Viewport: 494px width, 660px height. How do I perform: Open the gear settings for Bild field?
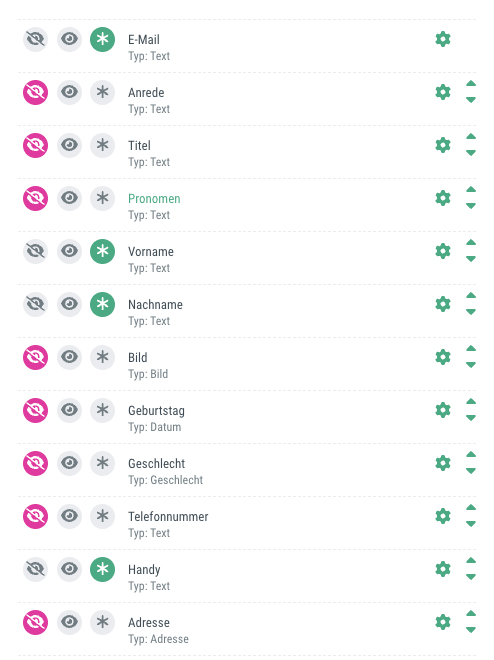(x=443, y=357)
